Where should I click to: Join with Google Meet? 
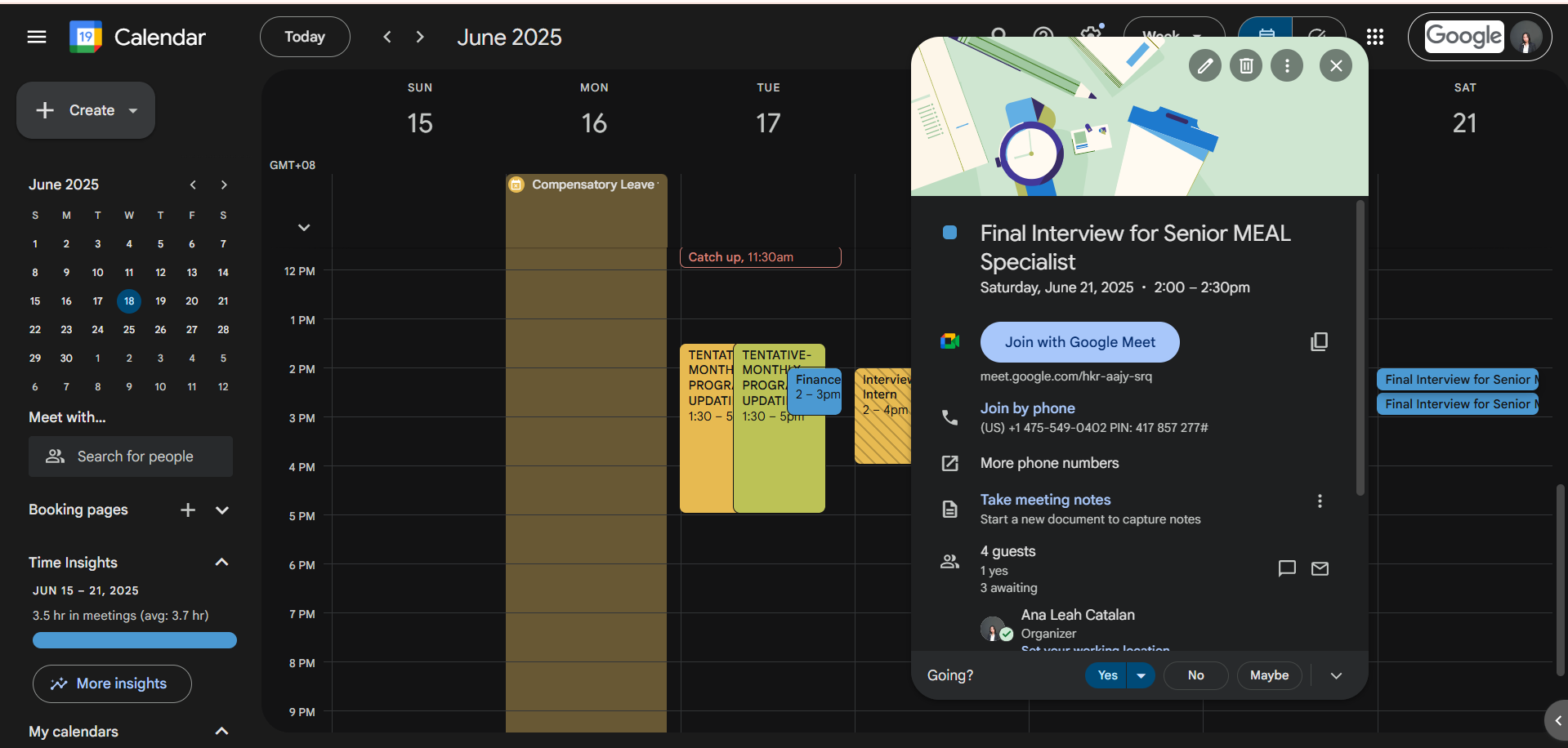pyautogui.click(x=1079, y=342)
